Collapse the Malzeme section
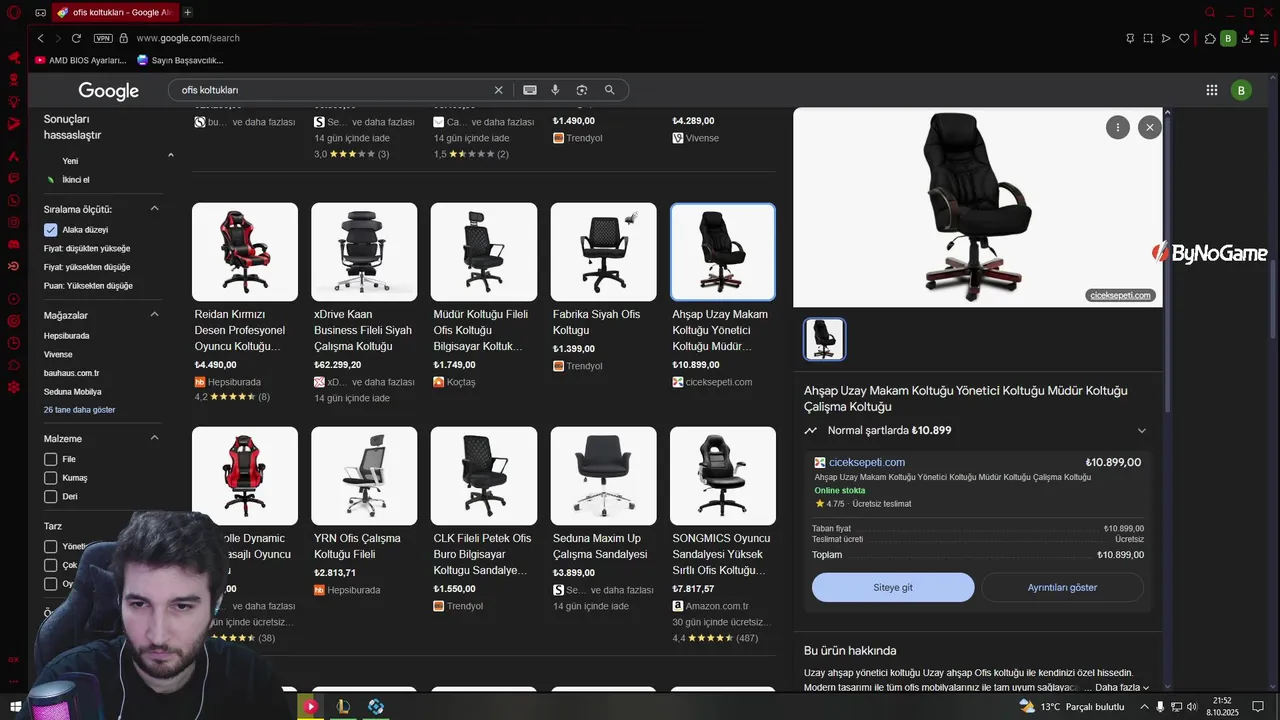1280x720 pixels. click(155, 438)
